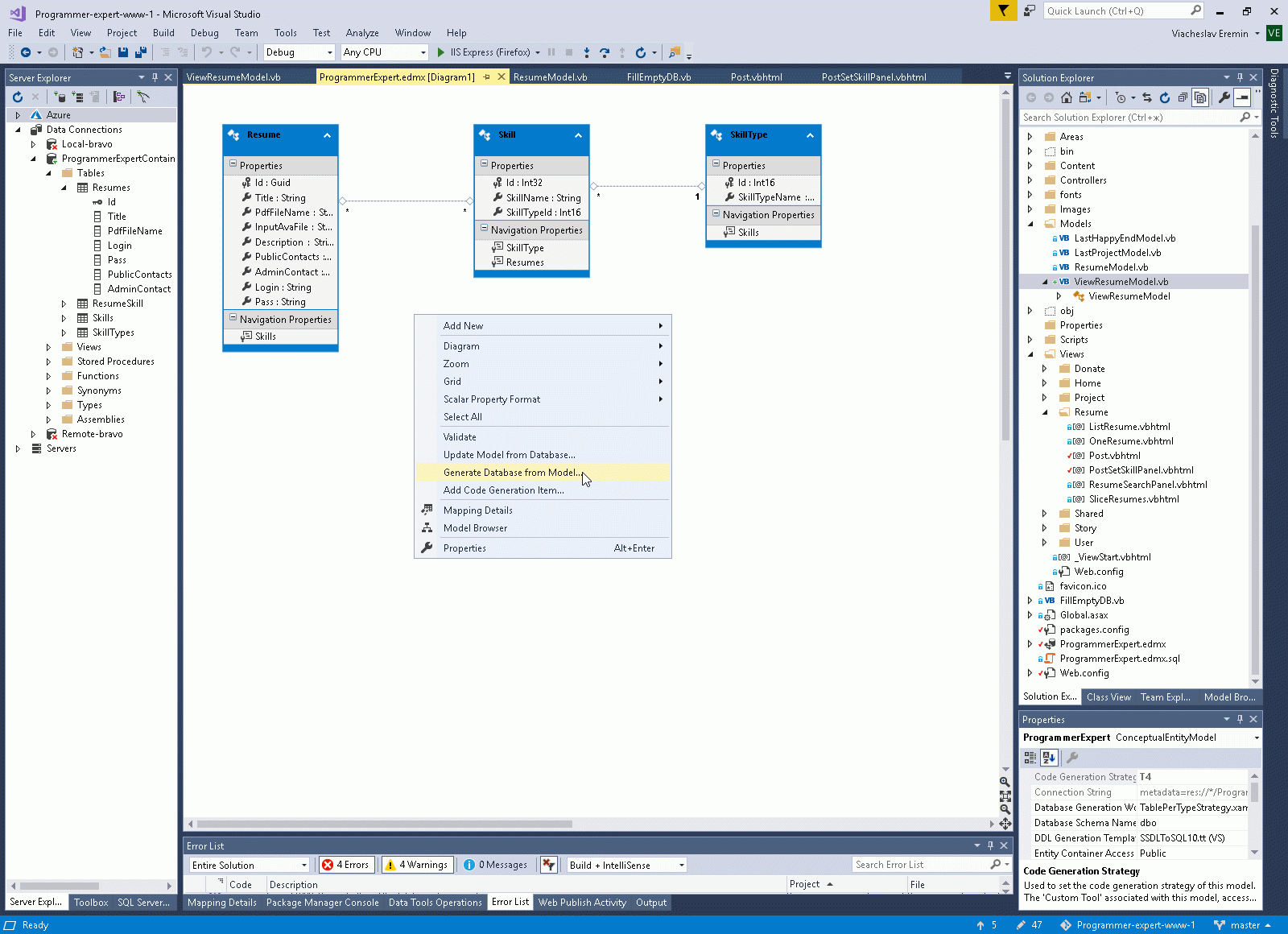Open Add New submenu
The width and height of the screenshot is (1288, 934).
tap(543, 326)
